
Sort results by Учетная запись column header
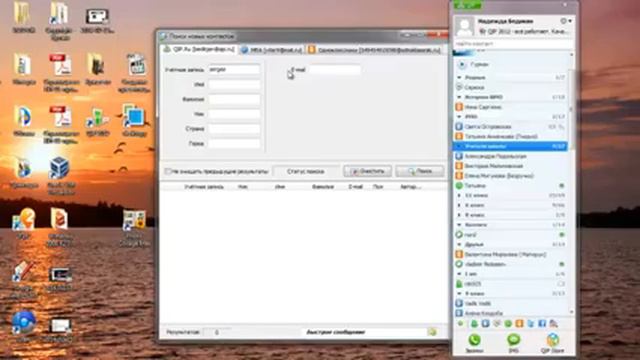[x=204, y=187]
